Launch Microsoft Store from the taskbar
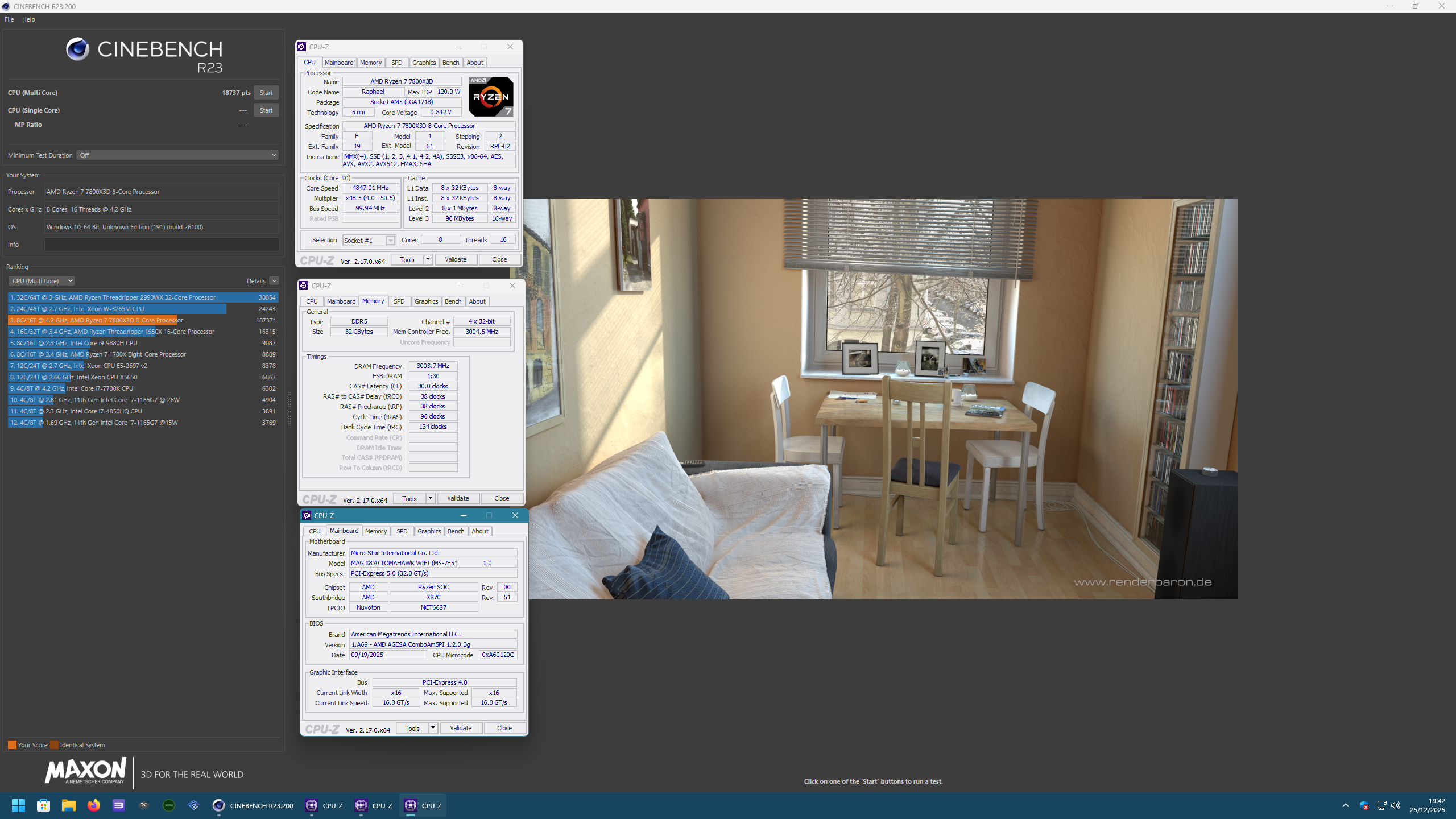 click(43, 805)
